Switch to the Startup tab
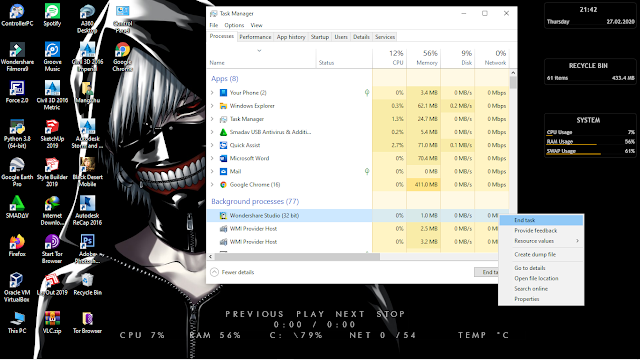 320,37
